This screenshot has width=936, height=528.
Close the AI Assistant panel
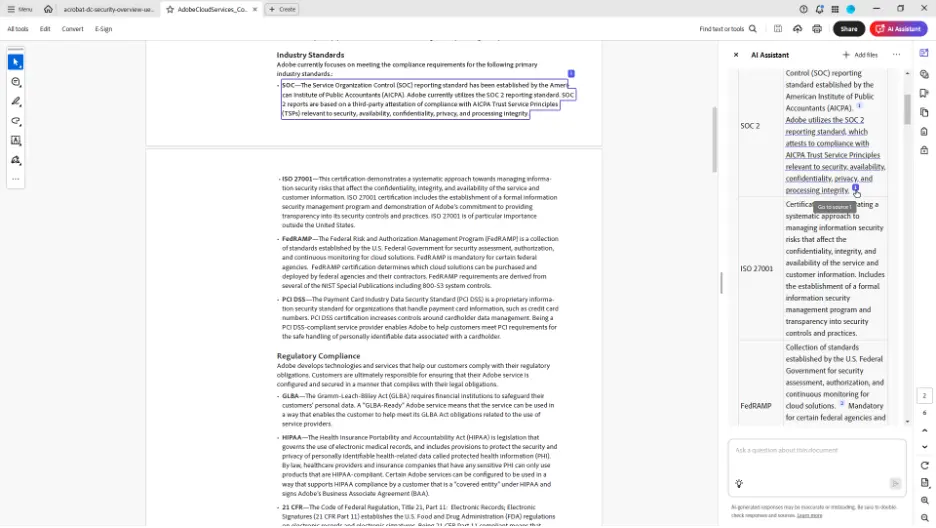click(x=736, y=55)
